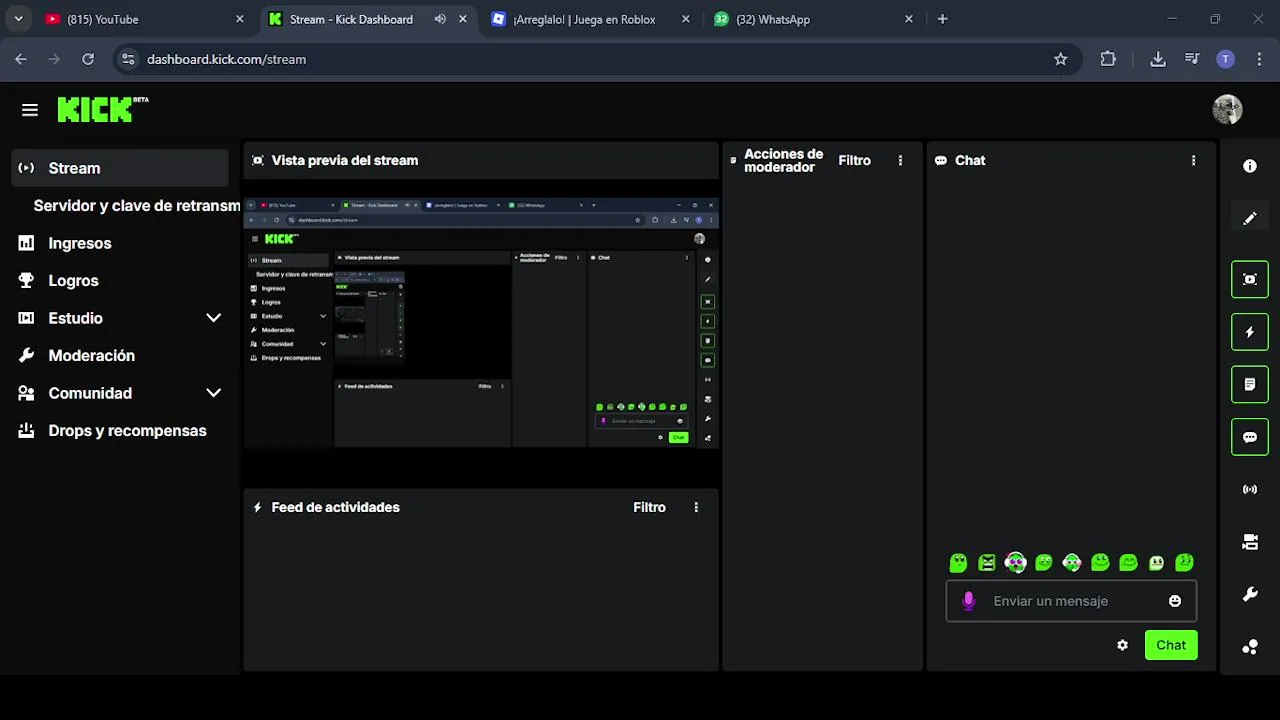Open the Moderación menu item

tap(120, 356)
